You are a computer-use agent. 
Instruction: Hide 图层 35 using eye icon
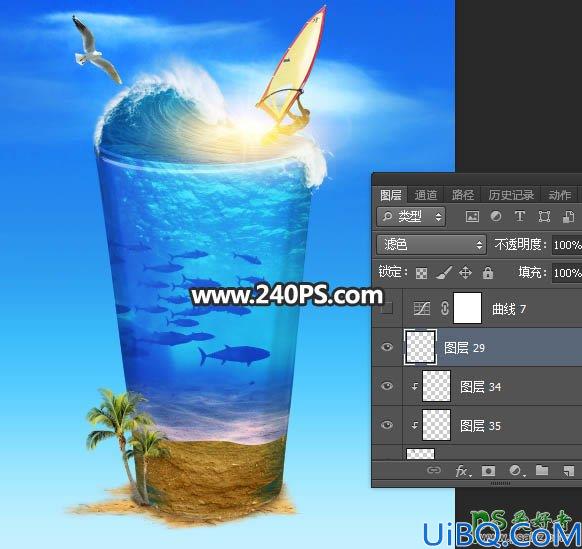[x=387, y=425]
